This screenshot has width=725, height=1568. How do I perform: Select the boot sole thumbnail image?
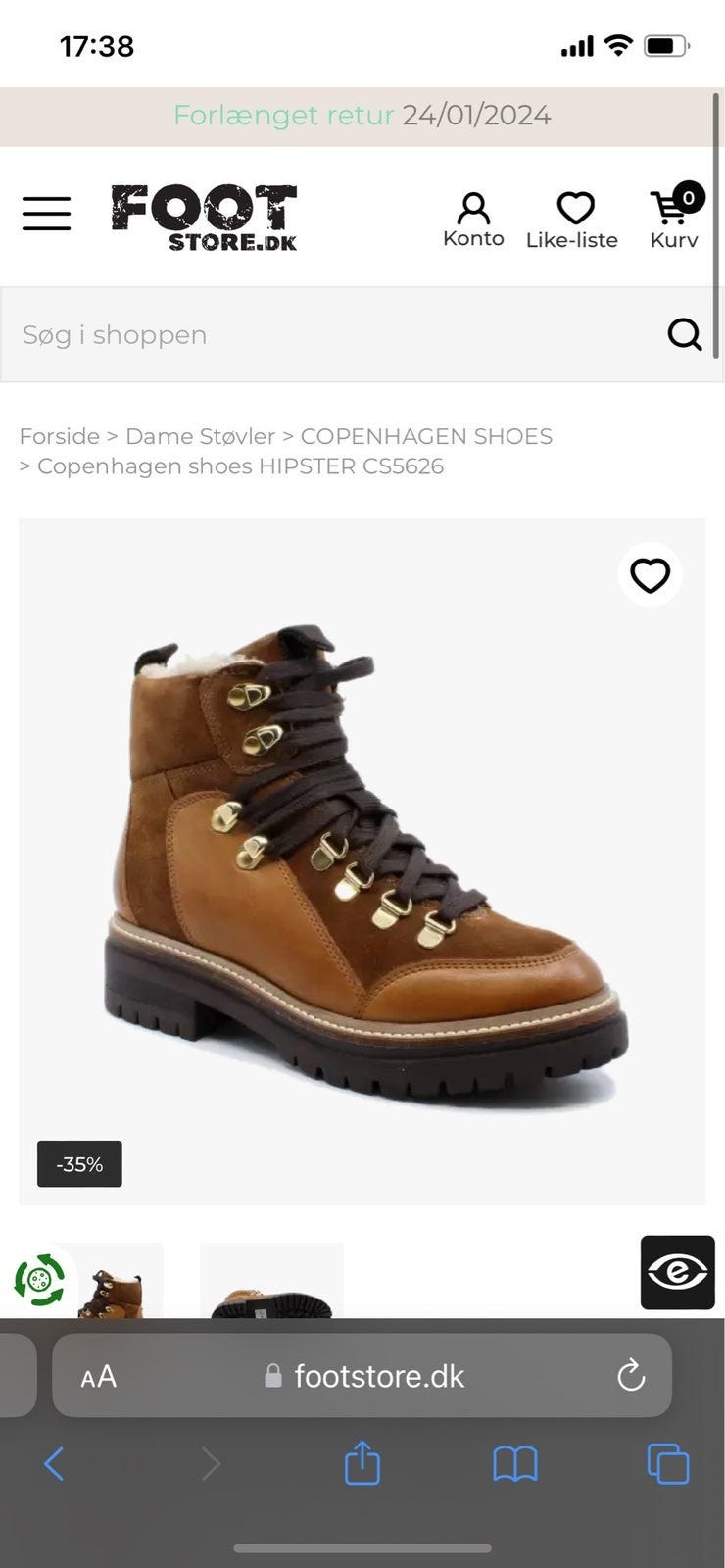(x=271, y=1280)
